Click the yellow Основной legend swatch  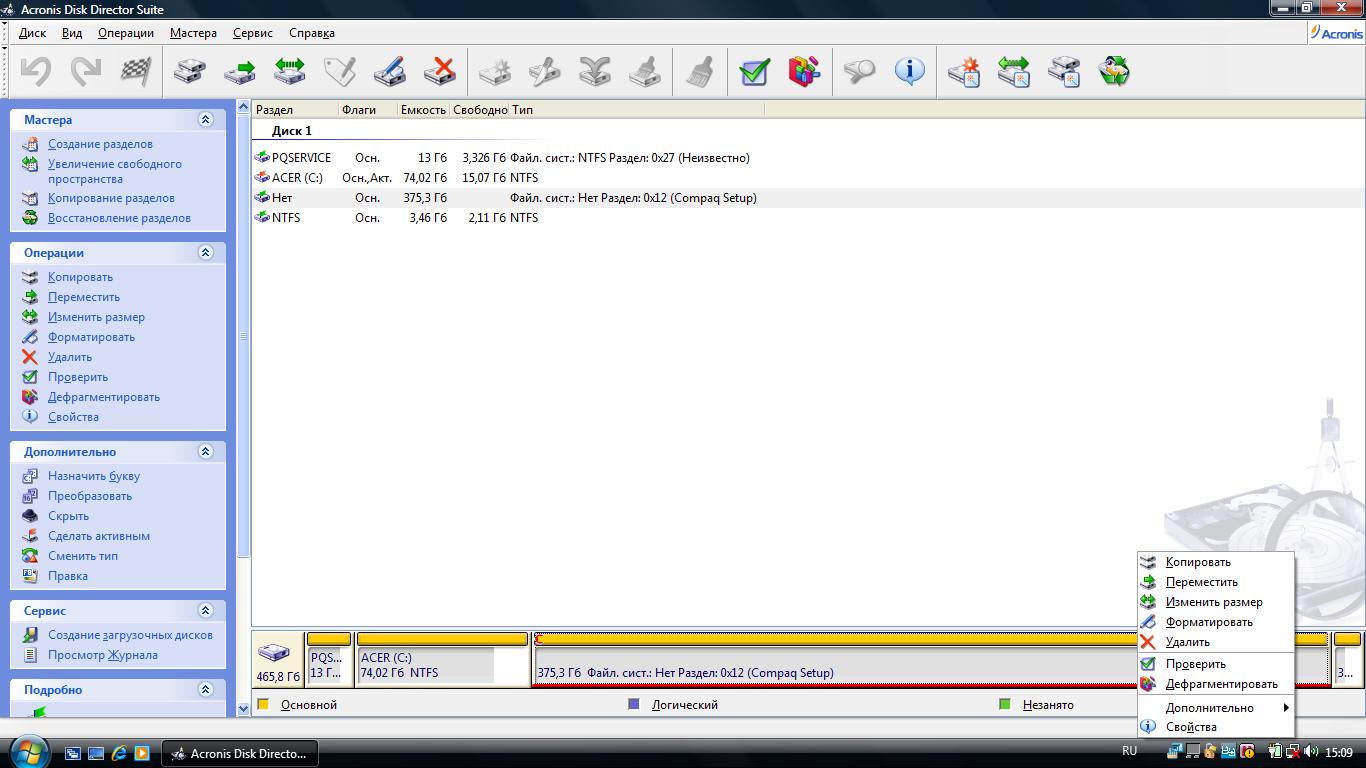click(264, 704)
